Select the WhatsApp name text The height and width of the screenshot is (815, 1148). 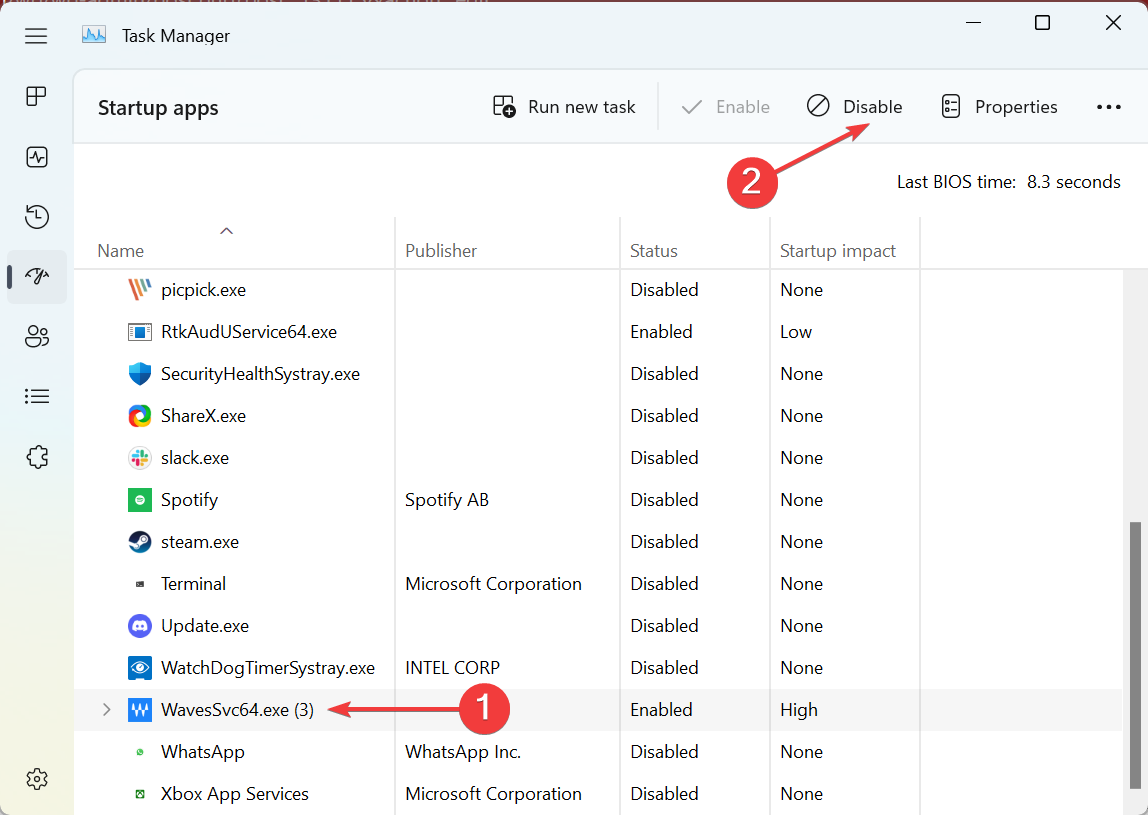(203, 752)
